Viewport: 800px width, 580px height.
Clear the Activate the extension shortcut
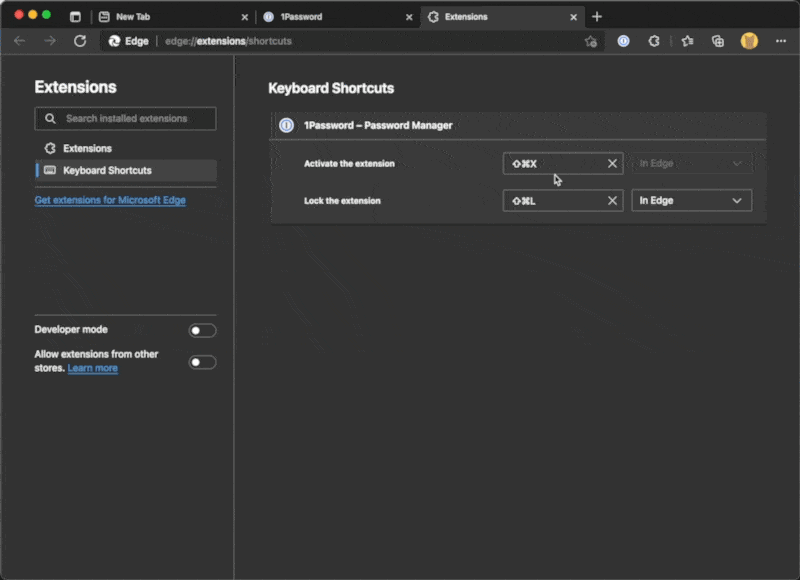(x=612, y=163)
